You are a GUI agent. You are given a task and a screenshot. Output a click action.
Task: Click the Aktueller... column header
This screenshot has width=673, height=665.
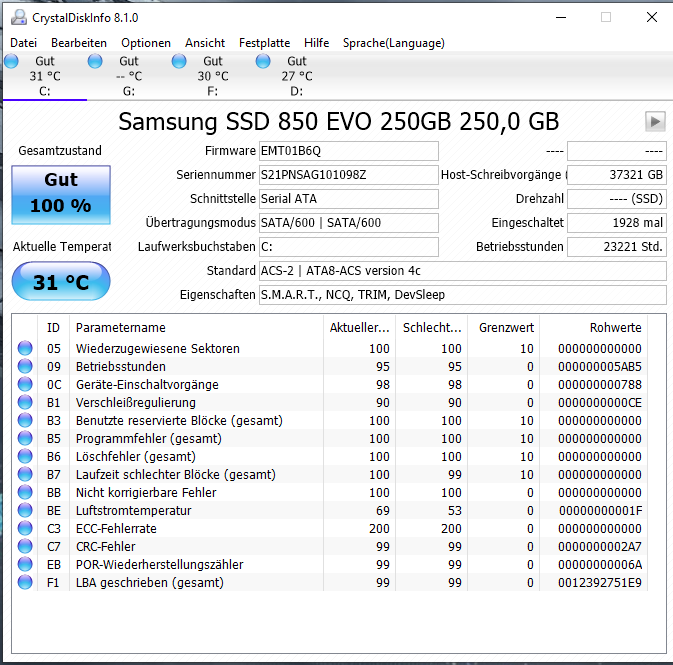359,328
